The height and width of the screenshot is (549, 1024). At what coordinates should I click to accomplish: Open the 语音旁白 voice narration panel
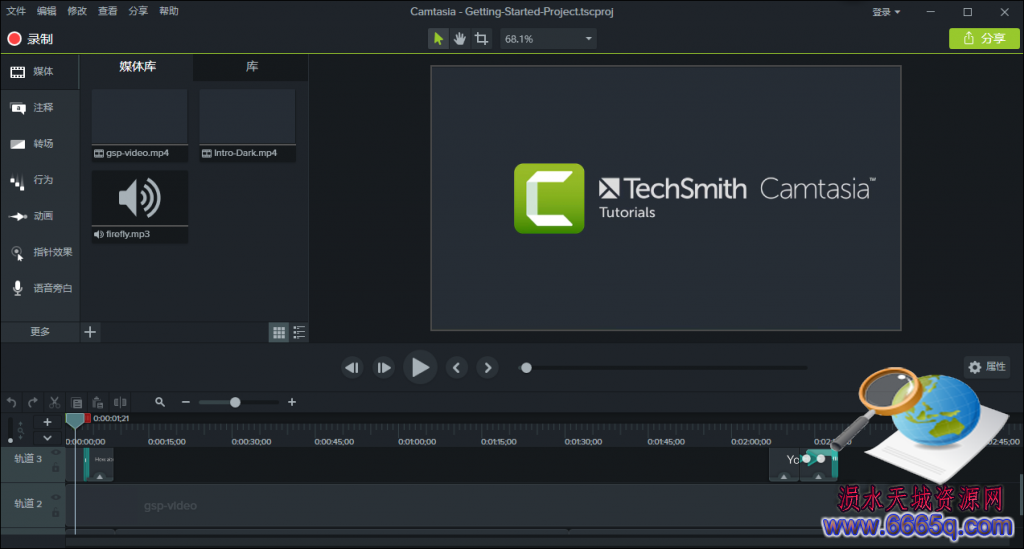coord(40,289)
